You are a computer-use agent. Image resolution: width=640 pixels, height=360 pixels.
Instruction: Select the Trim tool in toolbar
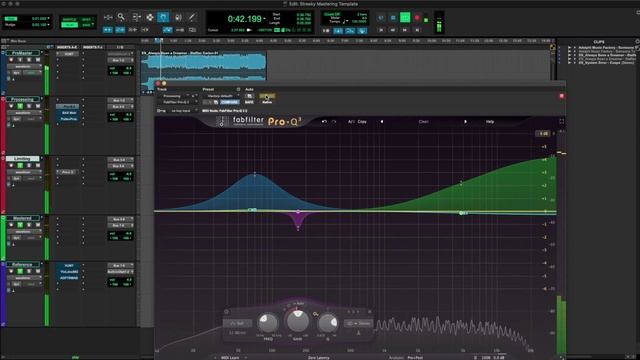136,17
